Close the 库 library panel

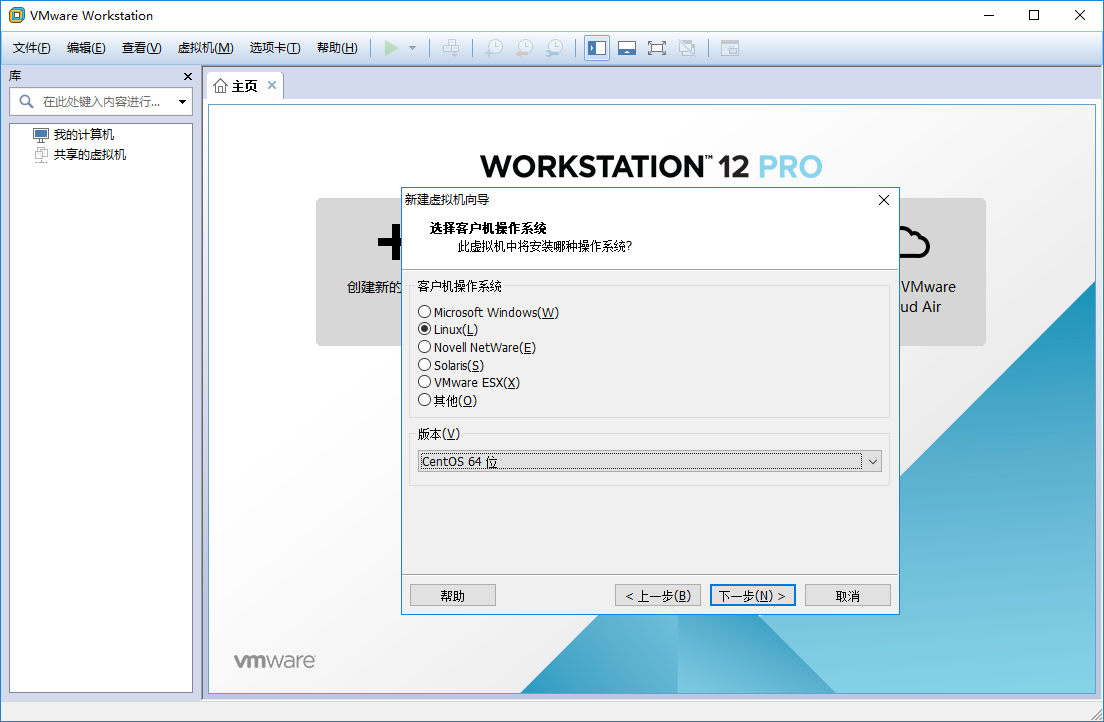[x=187, y=76]
